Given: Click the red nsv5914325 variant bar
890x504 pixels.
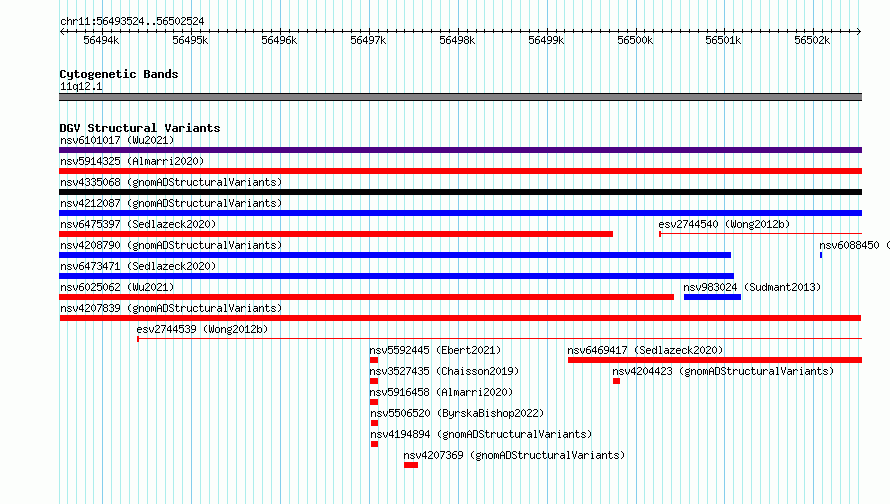Looking at the screenshot, I should coord(460,171).
